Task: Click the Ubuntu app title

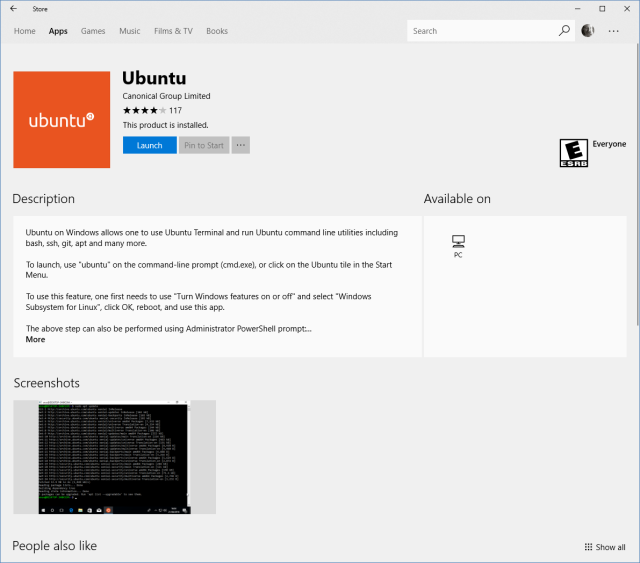Action: 154,78
